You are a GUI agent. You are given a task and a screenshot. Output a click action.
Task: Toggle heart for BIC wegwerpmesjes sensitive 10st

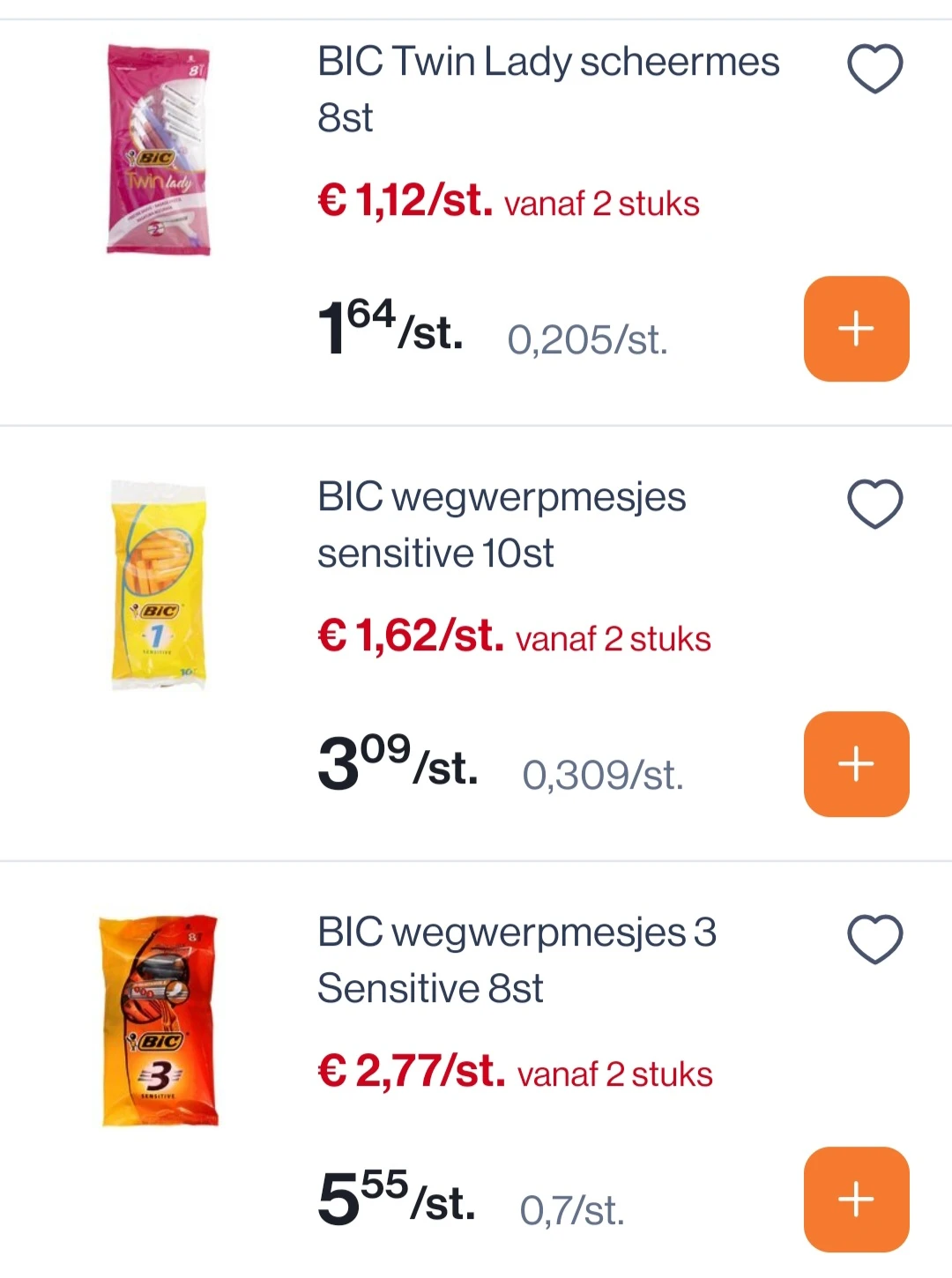coord(874,504)
